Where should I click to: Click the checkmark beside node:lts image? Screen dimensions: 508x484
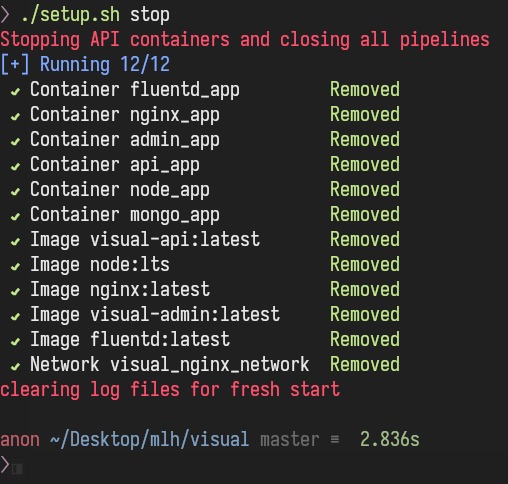coord(15,266)
